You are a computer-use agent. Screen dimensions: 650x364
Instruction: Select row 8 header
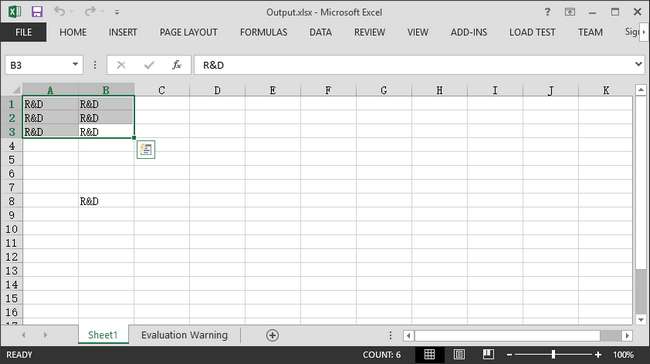[12, 201]
